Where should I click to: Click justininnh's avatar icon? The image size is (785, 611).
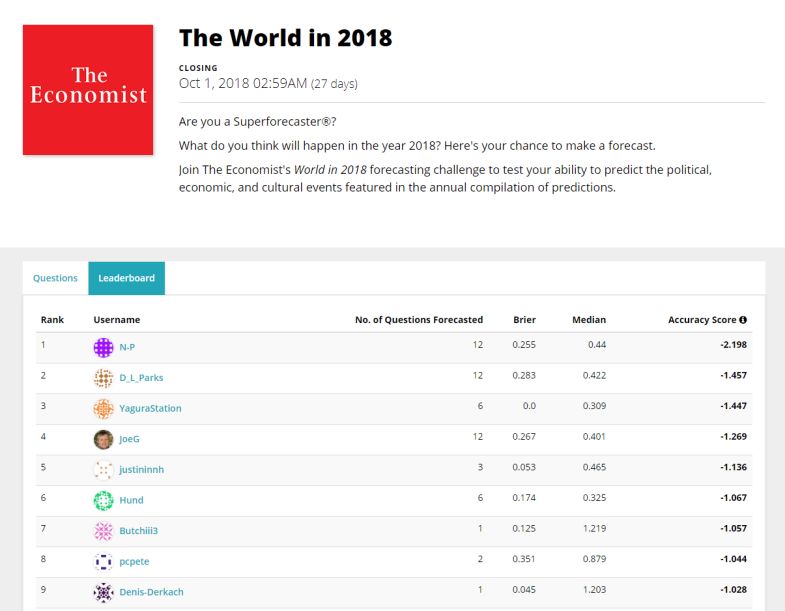[x=104, y=470]
